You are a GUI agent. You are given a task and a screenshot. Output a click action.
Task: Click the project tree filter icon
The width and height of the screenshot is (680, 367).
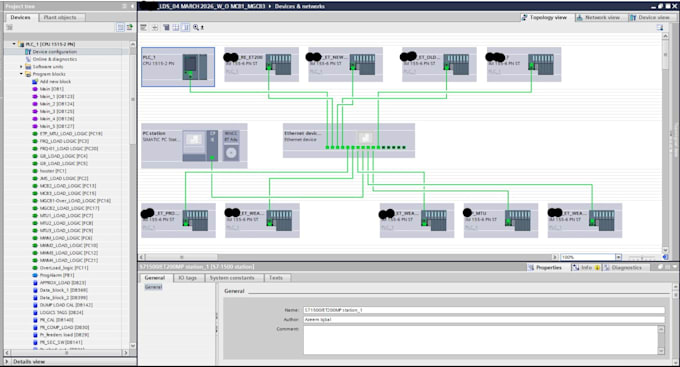[10, 27]
